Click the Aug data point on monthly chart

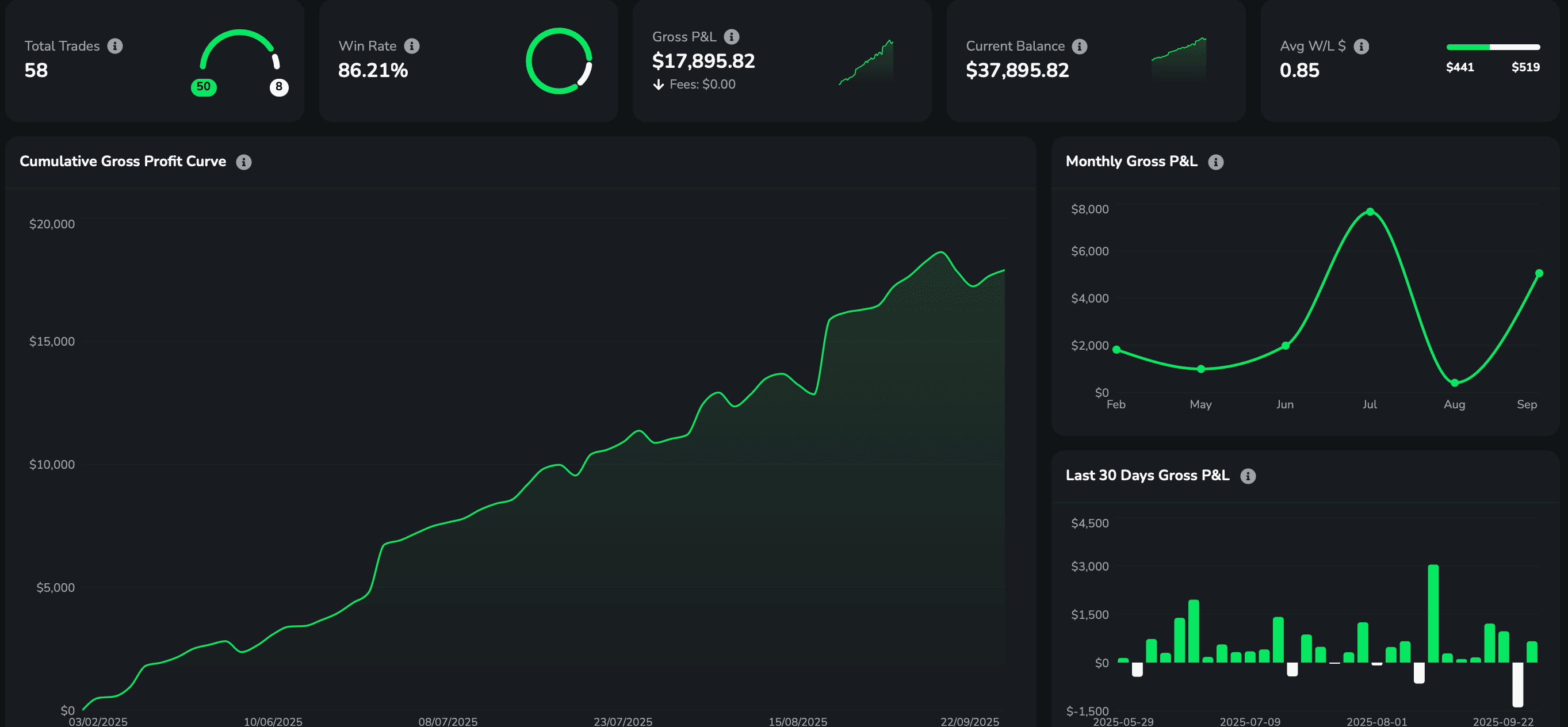(x=1454, y=383)
